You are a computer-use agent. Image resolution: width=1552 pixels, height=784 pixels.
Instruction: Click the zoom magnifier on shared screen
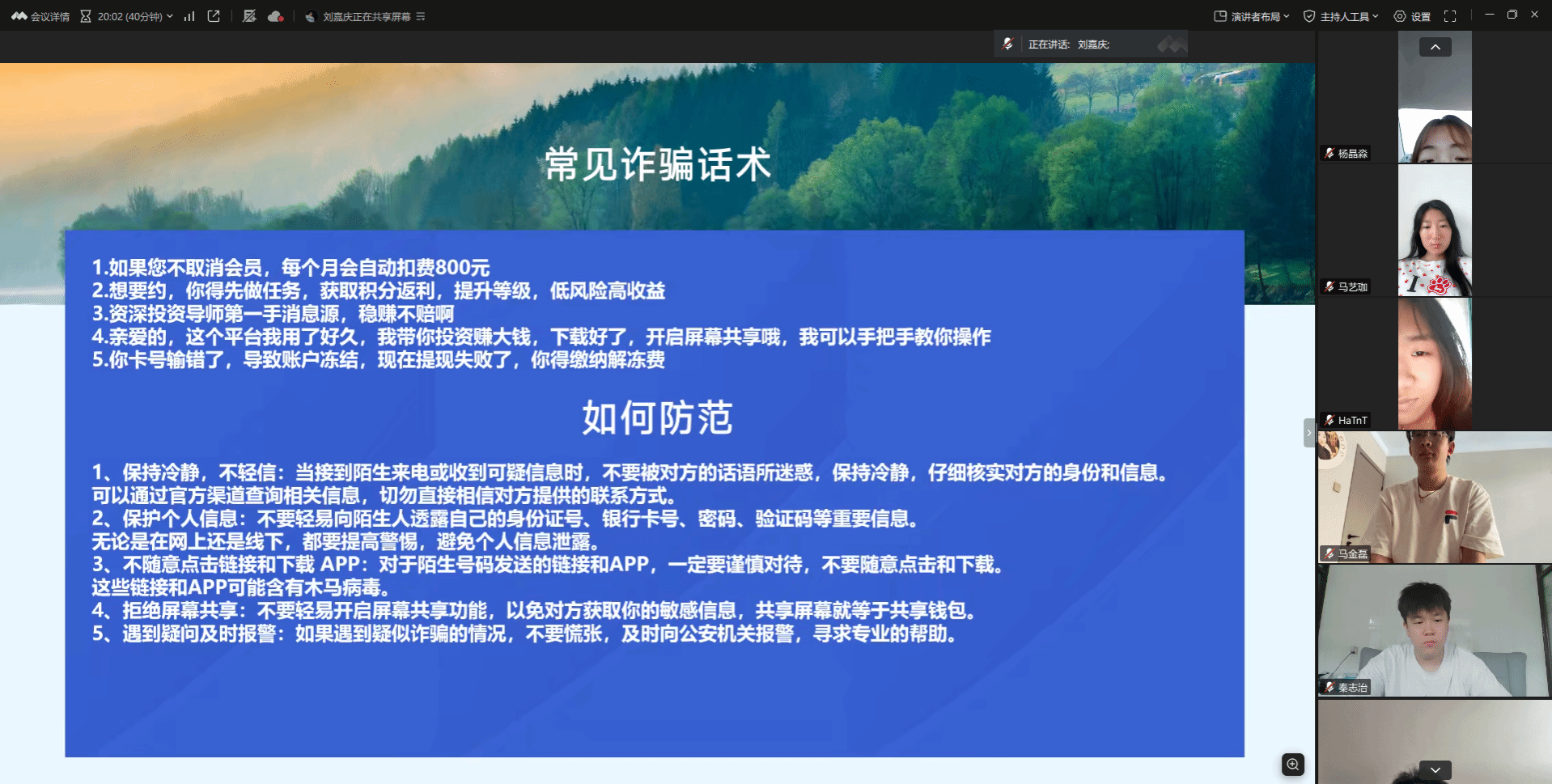tap(1292, 765)
